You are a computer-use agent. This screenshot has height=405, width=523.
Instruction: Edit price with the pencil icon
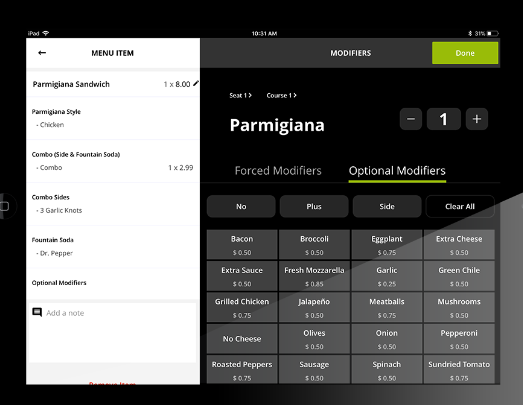(196, 83)
